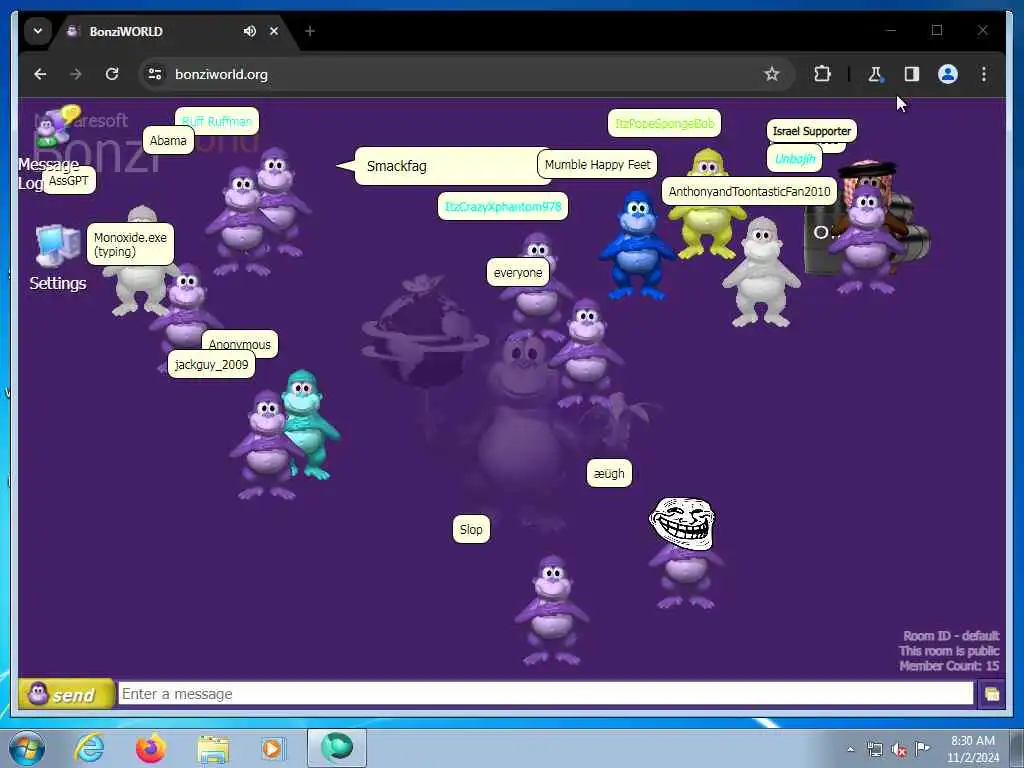Image resolution: width=1024 pixels, height=768 pixels.
Task: Close the BonziWORLD tab
Action: [274, 31]
